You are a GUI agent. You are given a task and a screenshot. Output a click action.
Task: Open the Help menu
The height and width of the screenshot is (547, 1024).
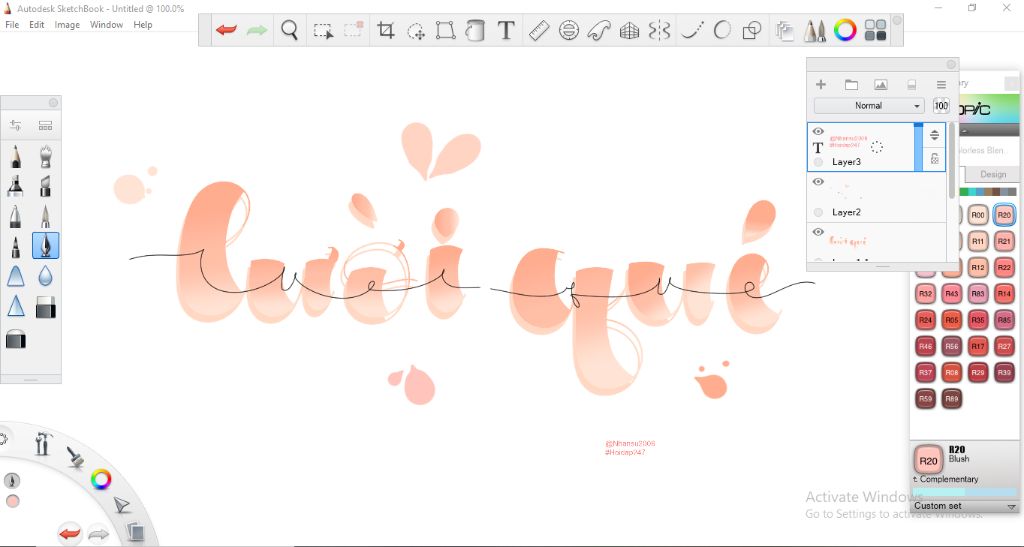click(x=143, y=25)
